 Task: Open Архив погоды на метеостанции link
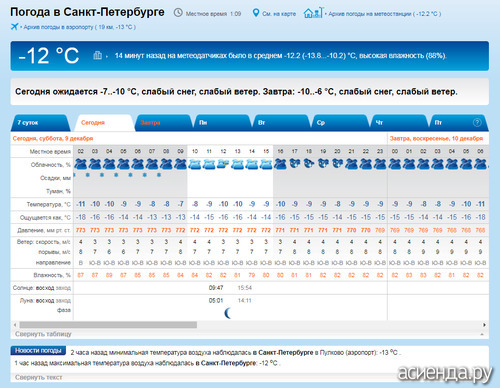pos(385,14)
